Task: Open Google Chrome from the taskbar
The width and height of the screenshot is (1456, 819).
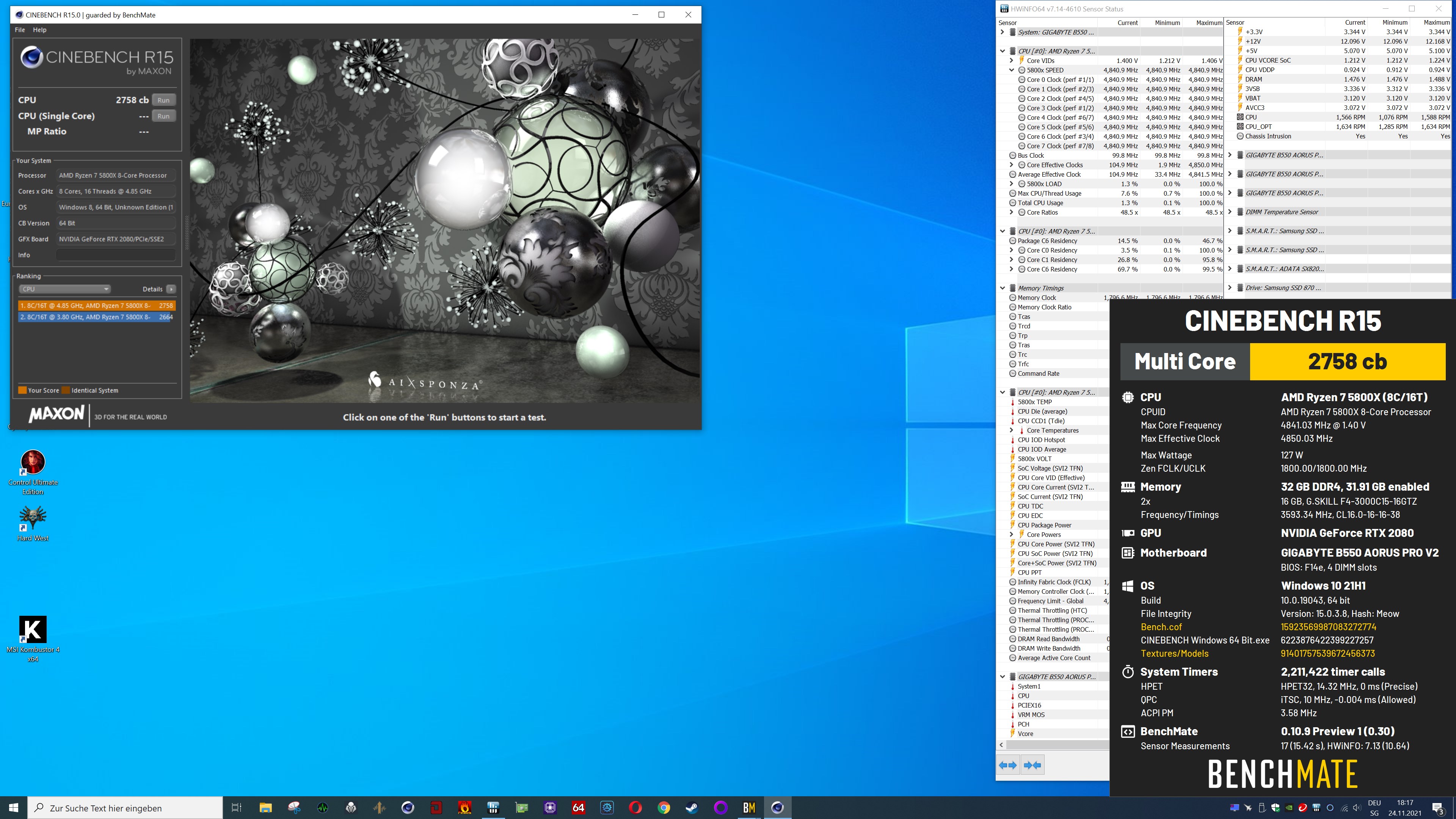Action: 664,808
